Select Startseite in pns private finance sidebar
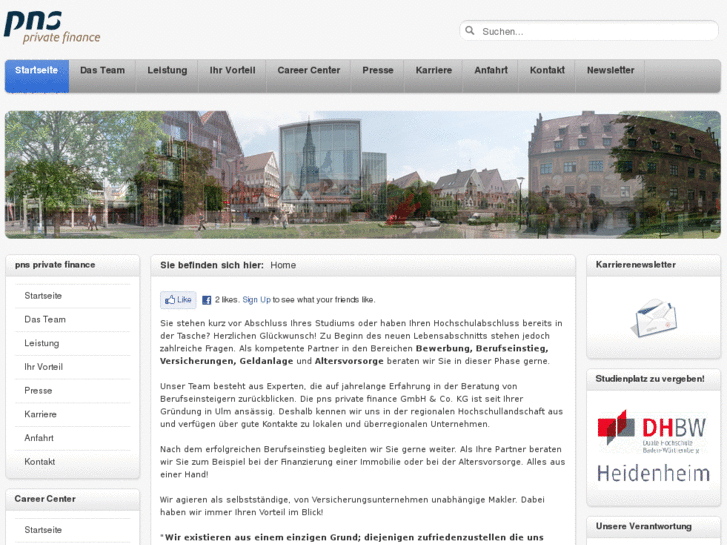 click(x=72, y=296)
